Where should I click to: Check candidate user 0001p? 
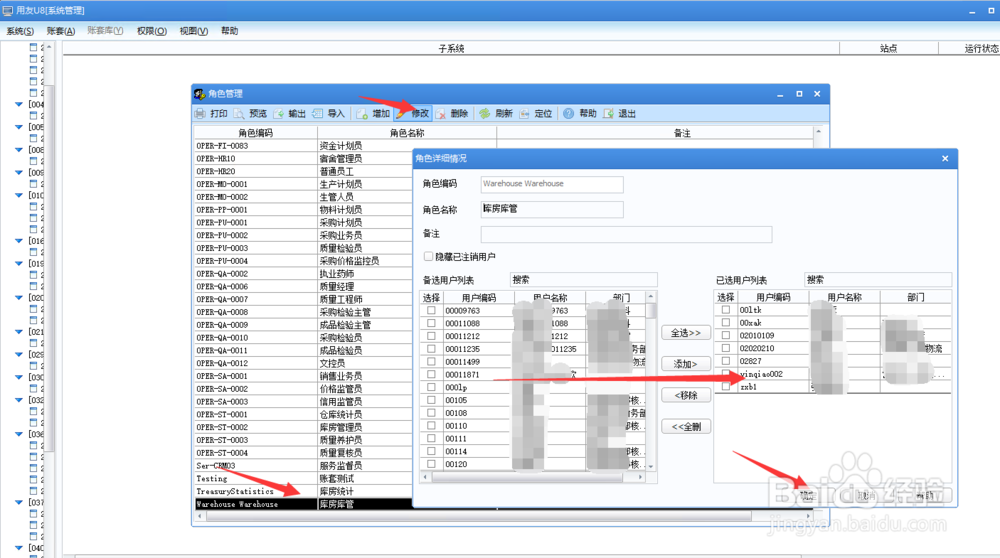[431, 387]
